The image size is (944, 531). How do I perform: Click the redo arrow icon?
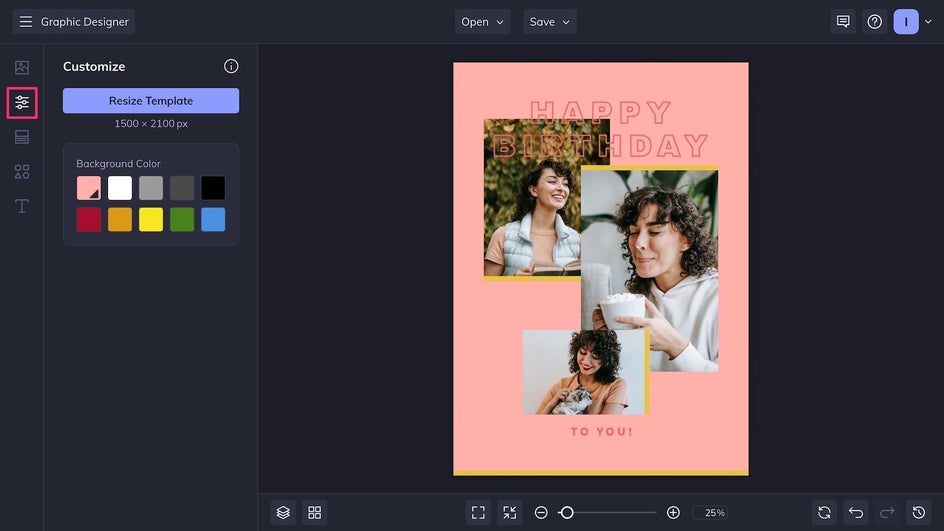point(887,512)
